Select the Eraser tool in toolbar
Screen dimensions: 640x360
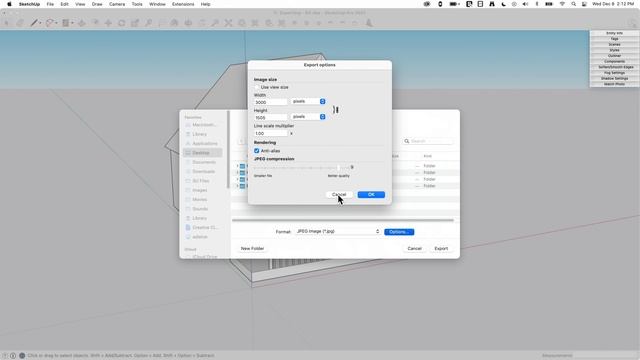[20, 23]
